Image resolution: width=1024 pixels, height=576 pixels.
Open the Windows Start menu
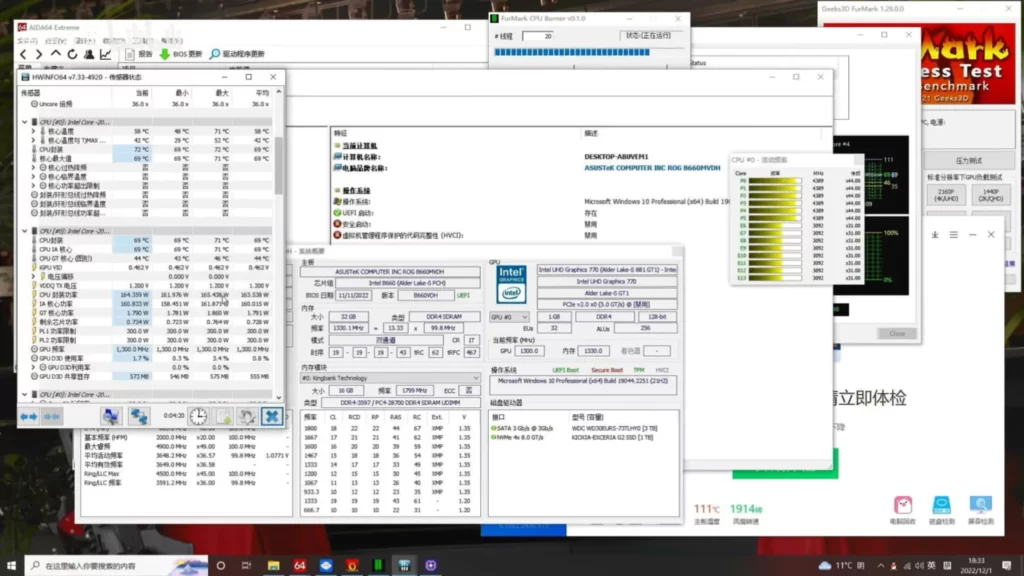(11, 566)
